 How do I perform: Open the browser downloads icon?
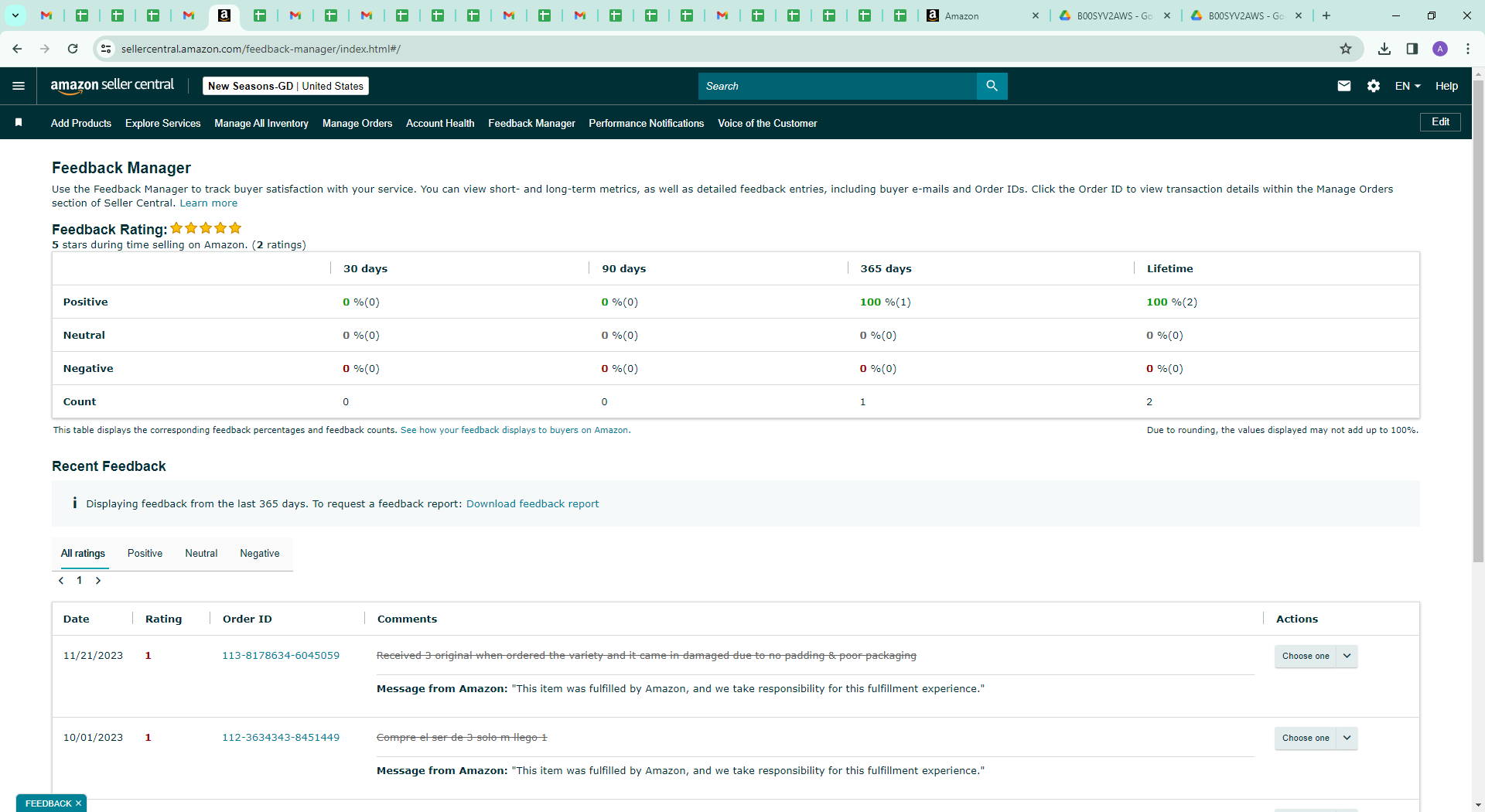pos(1384,49)
